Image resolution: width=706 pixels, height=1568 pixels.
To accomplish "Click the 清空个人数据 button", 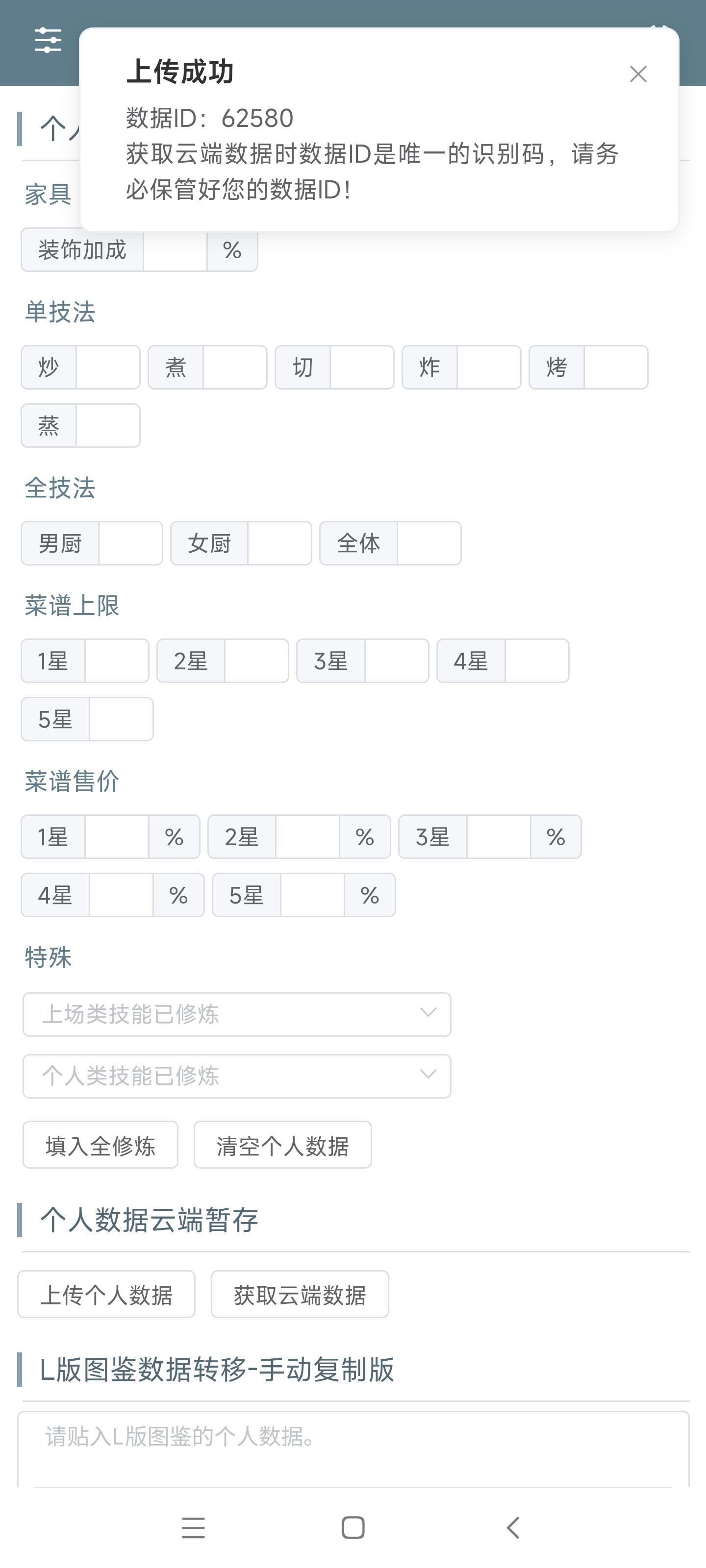I will click(x=282, y=1145).
